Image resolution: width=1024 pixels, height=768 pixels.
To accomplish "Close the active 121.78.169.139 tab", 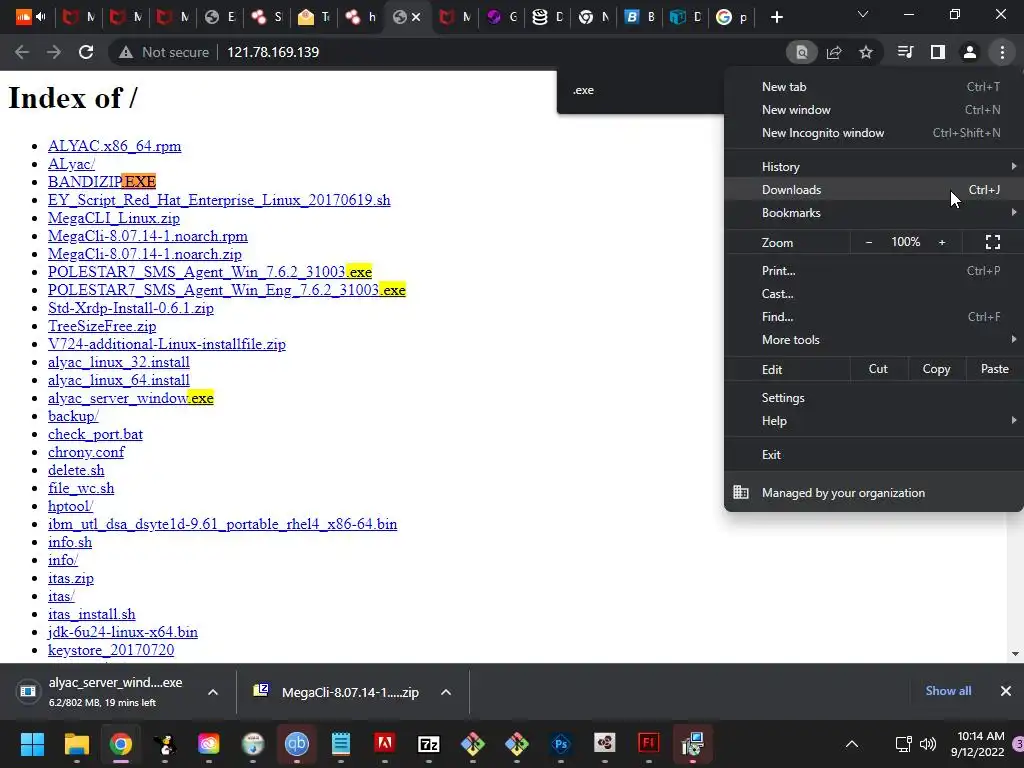I will (x=416, y=17).
